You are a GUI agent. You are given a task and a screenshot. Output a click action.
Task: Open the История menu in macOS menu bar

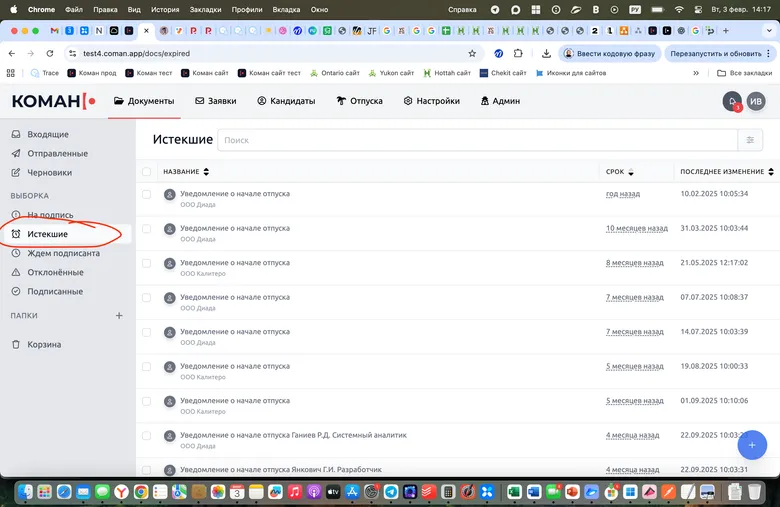point(165,9)
